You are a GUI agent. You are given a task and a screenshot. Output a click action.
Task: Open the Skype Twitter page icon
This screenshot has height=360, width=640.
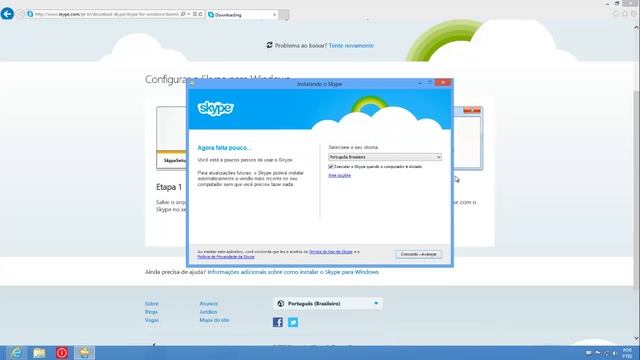[x=293, y=322]
